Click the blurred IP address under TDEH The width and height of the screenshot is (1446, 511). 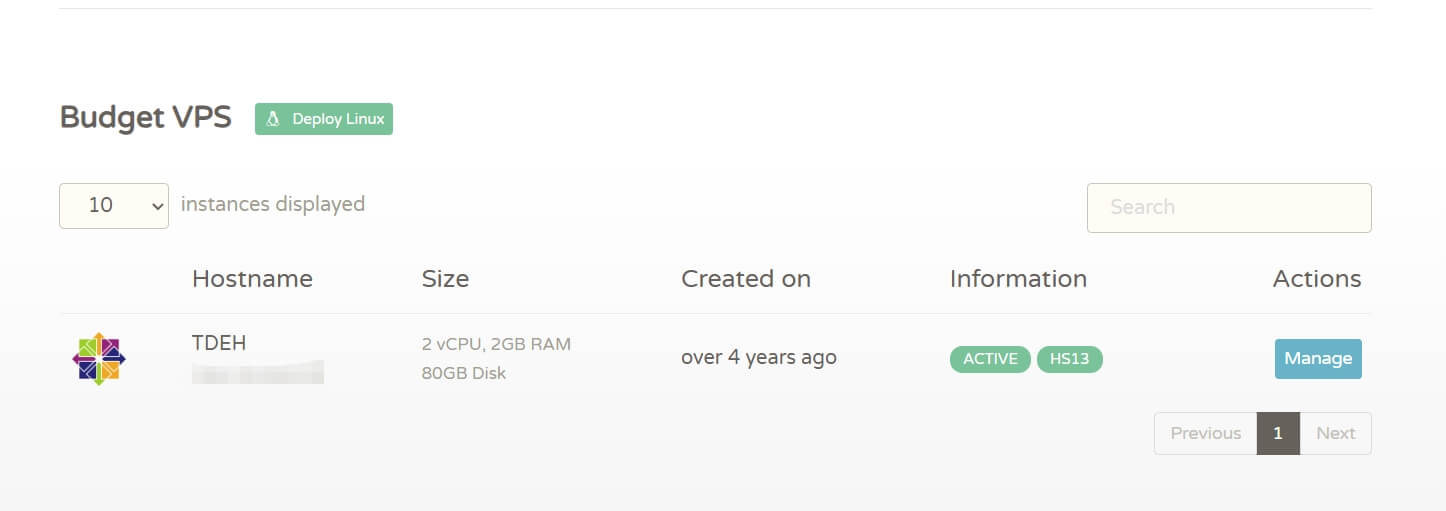pos(258,373)
